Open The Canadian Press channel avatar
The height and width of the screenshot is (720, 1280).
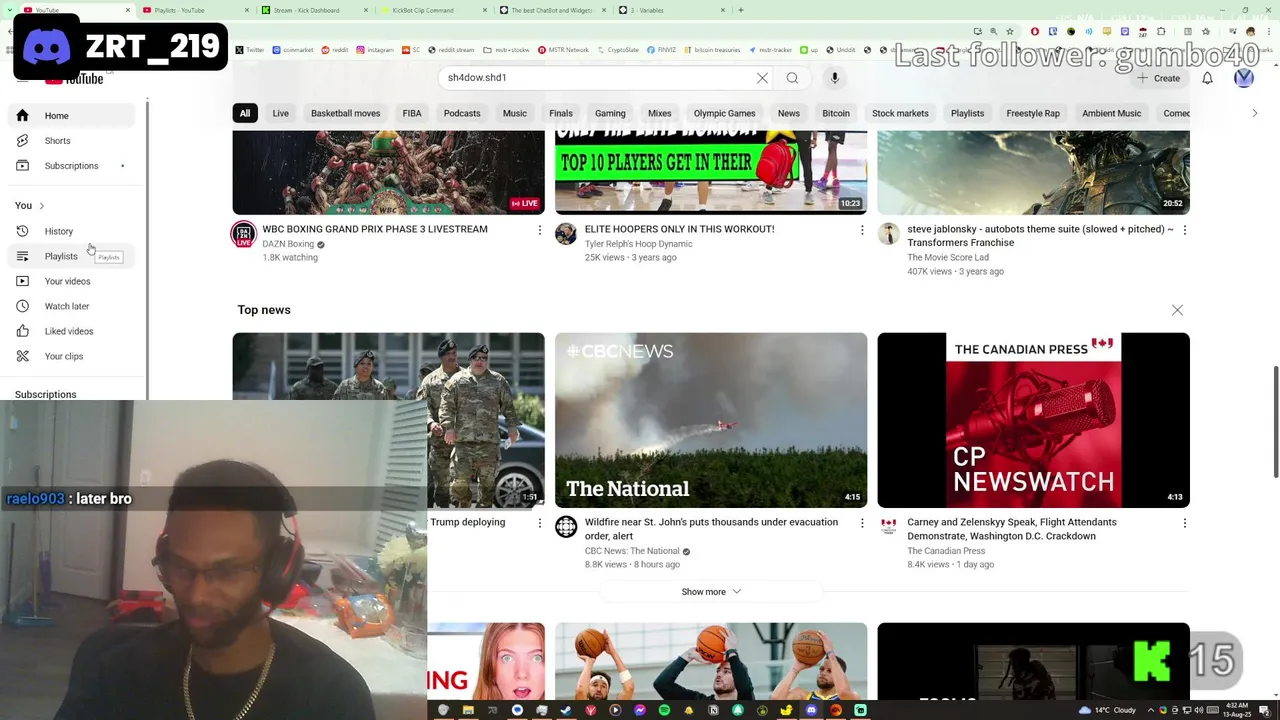point(888,527)
